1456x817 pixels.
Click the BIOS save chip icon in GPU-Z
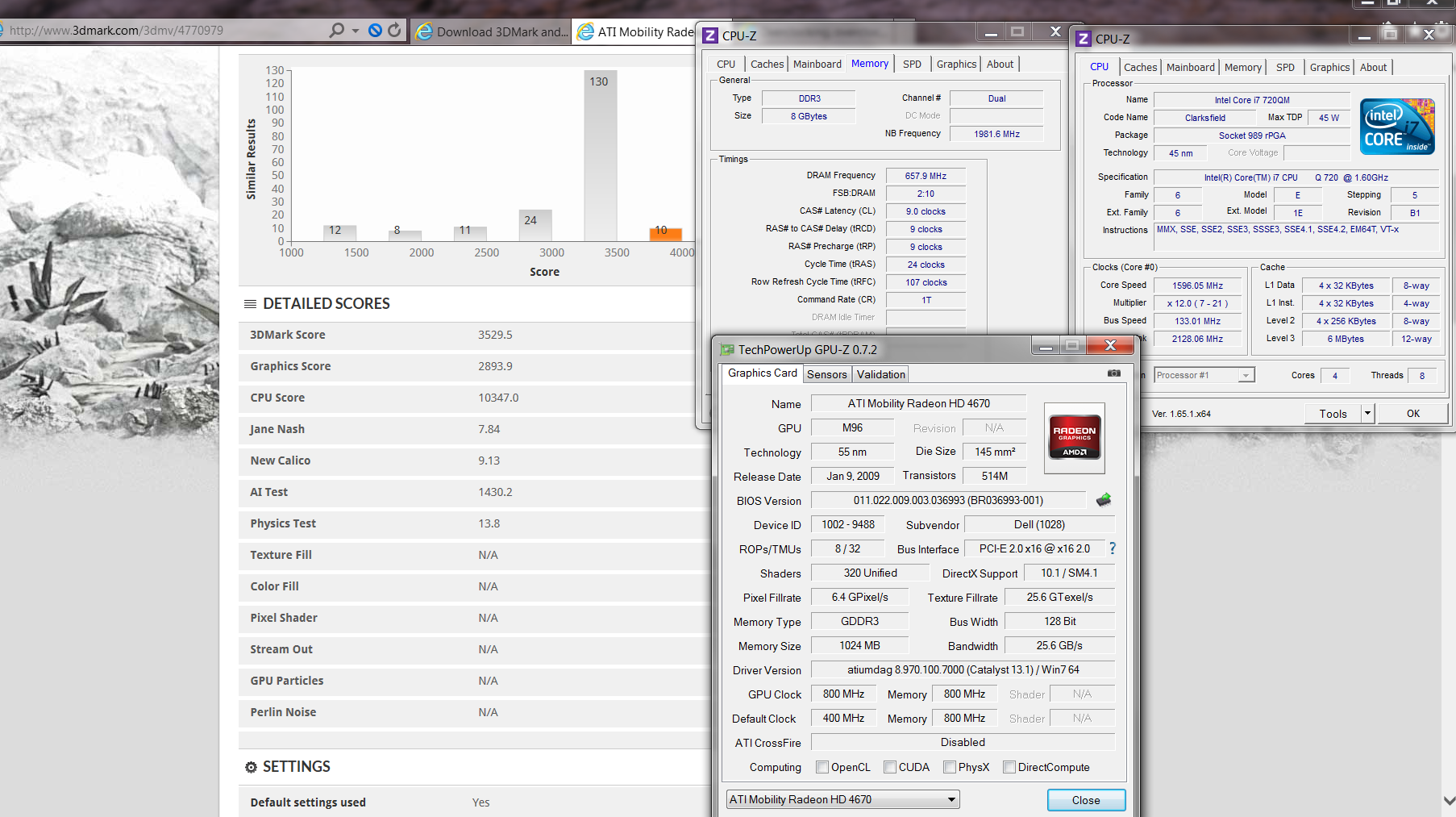coord(1104,500)
